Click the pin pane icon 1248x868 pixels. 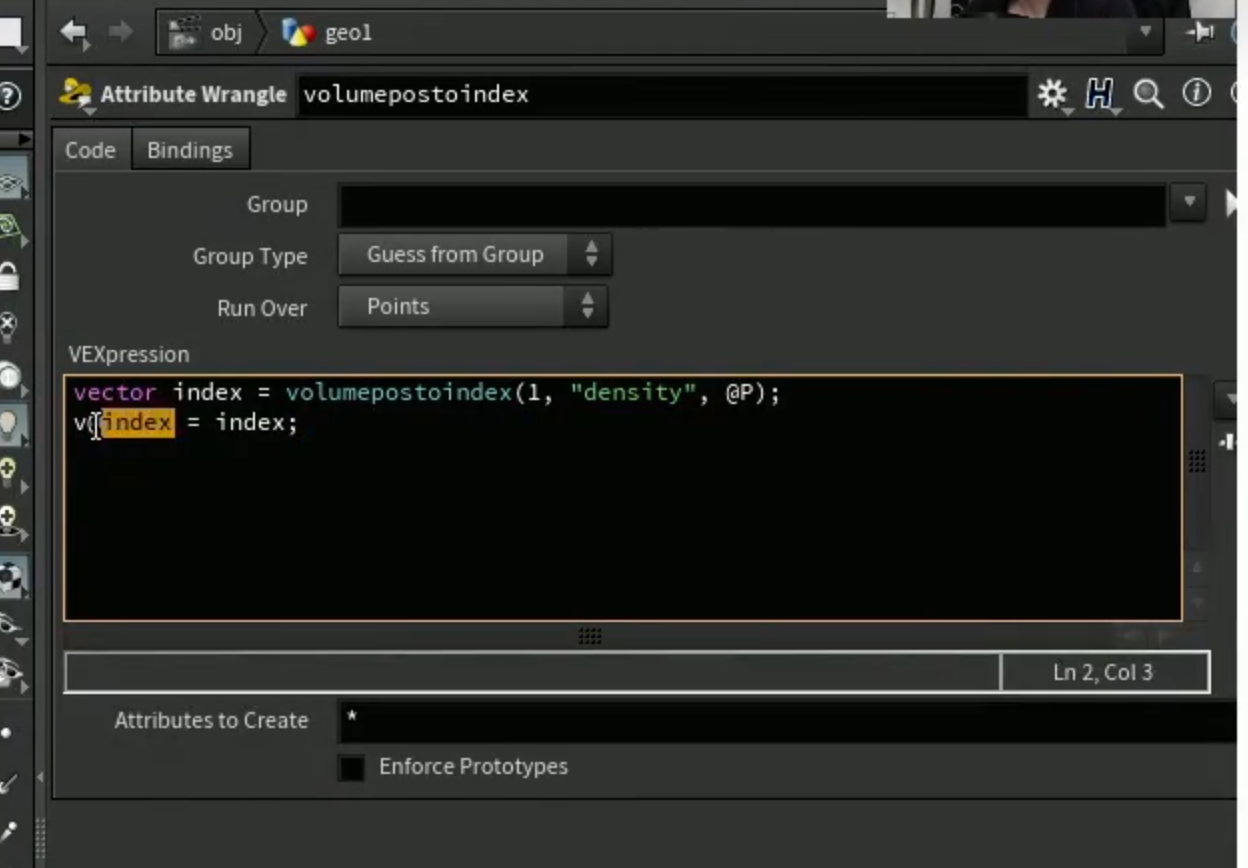point(1200,32)
